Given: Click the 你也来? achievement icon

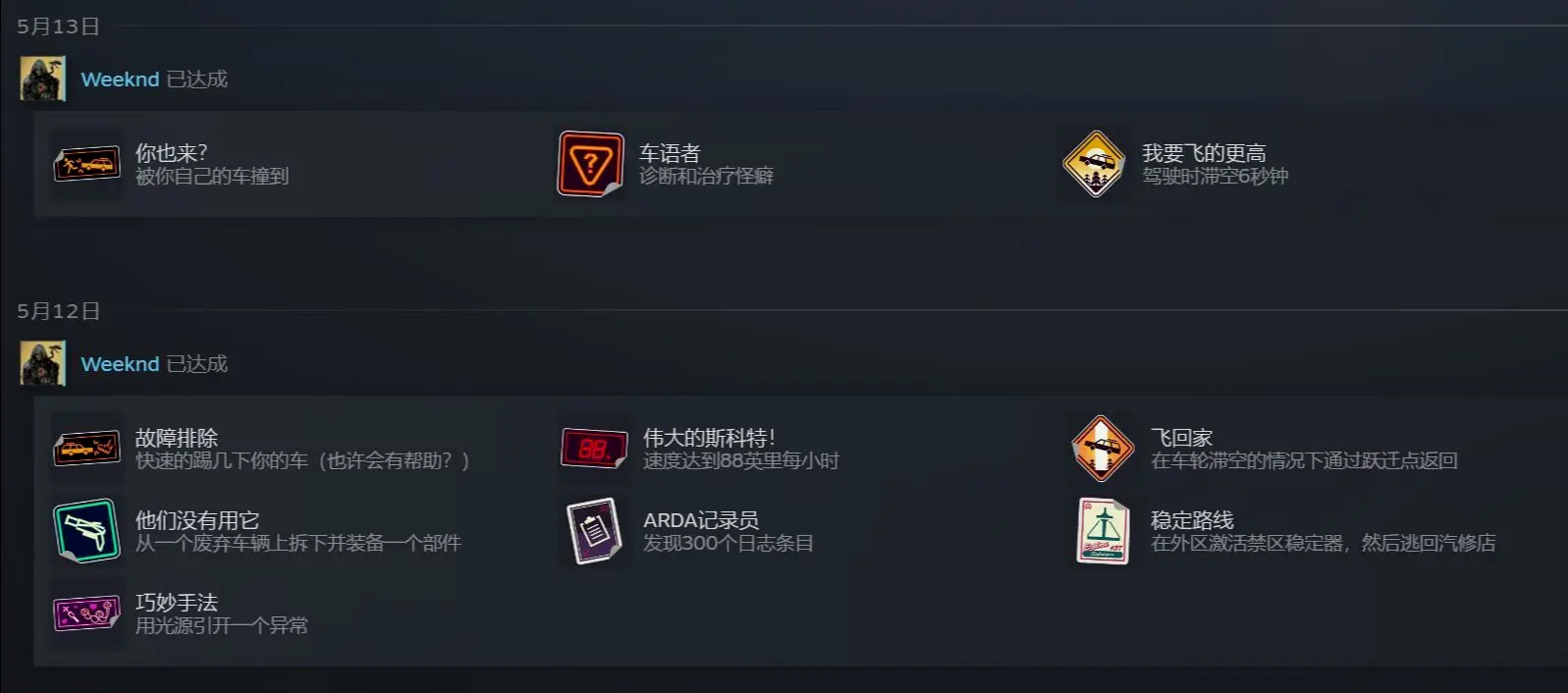Looking at the screenshot, I should pos(87,164).
